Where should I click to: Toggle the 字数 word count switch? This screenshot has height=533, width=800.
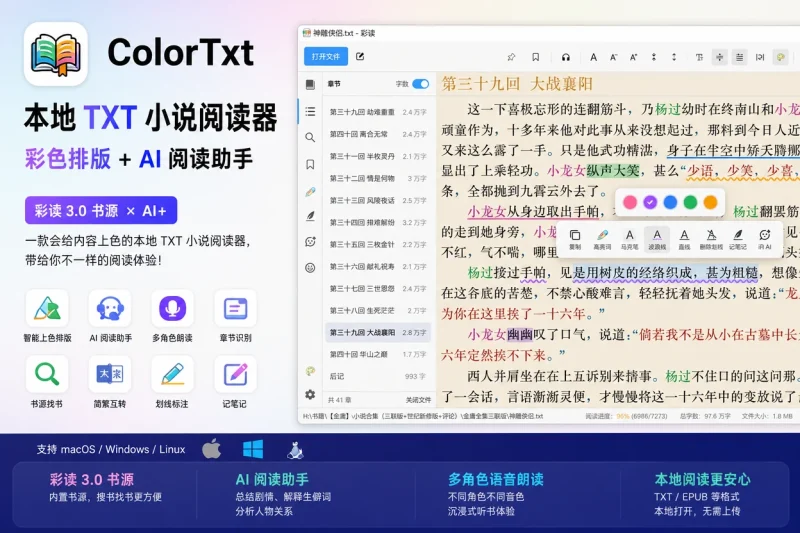(420, 84)
